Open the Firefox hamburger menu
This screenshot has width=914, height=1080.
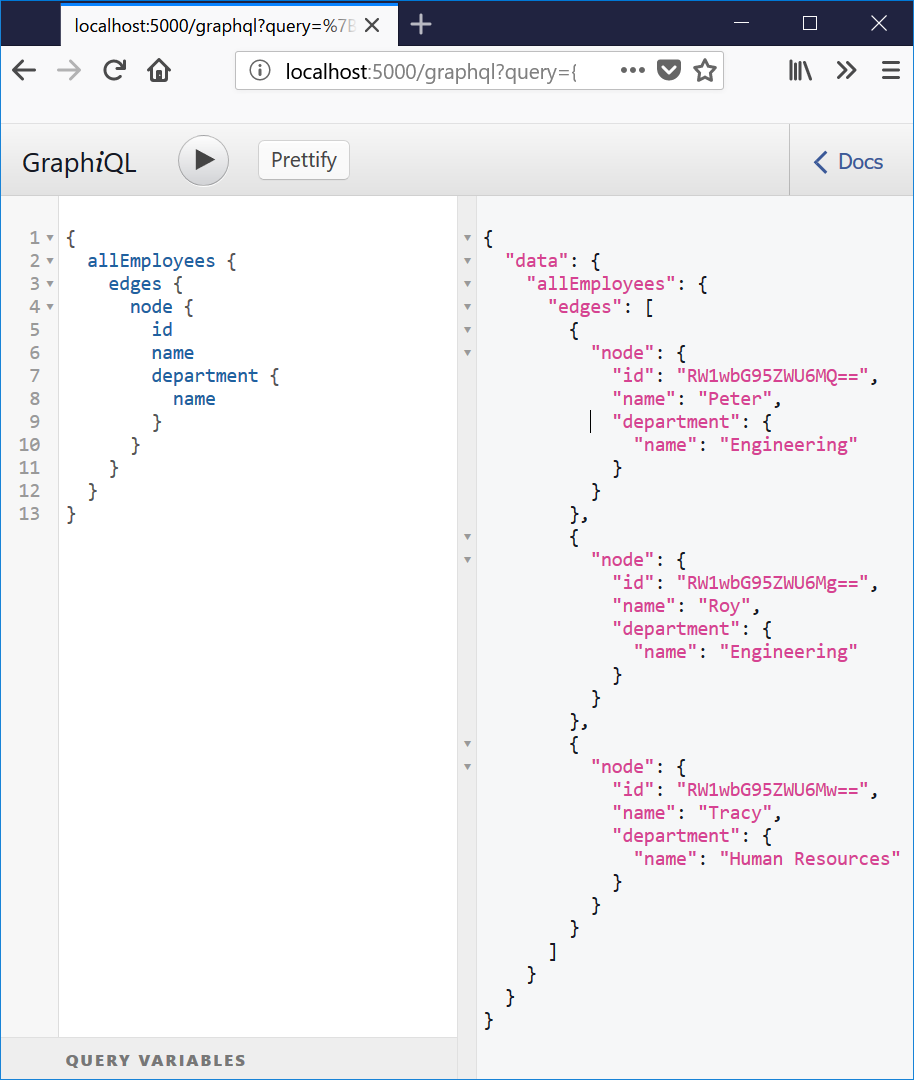(891, 70)
